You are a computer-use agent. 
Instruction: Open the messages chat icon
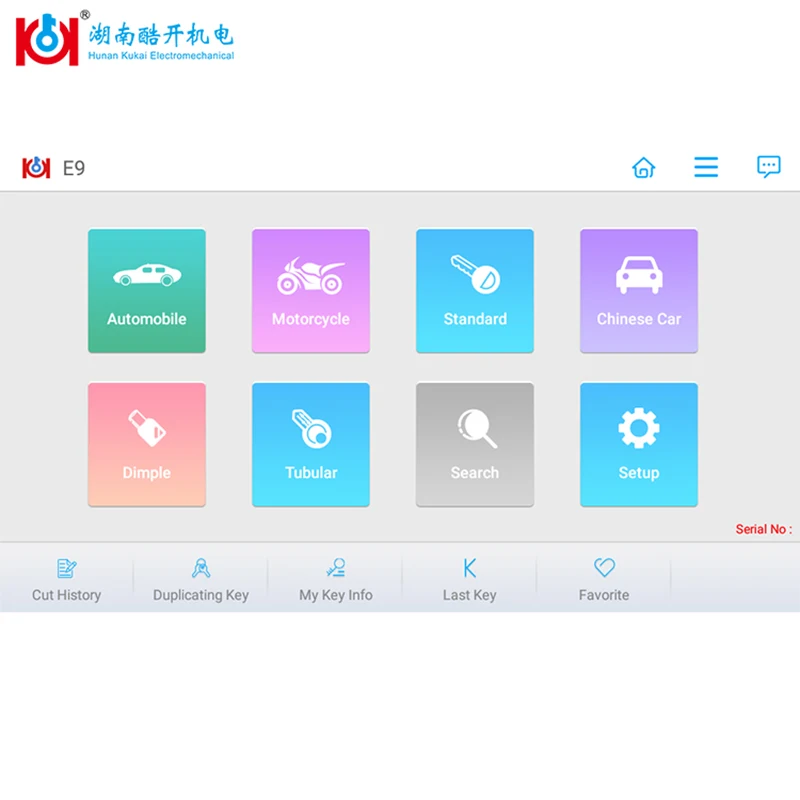(768, 167)
